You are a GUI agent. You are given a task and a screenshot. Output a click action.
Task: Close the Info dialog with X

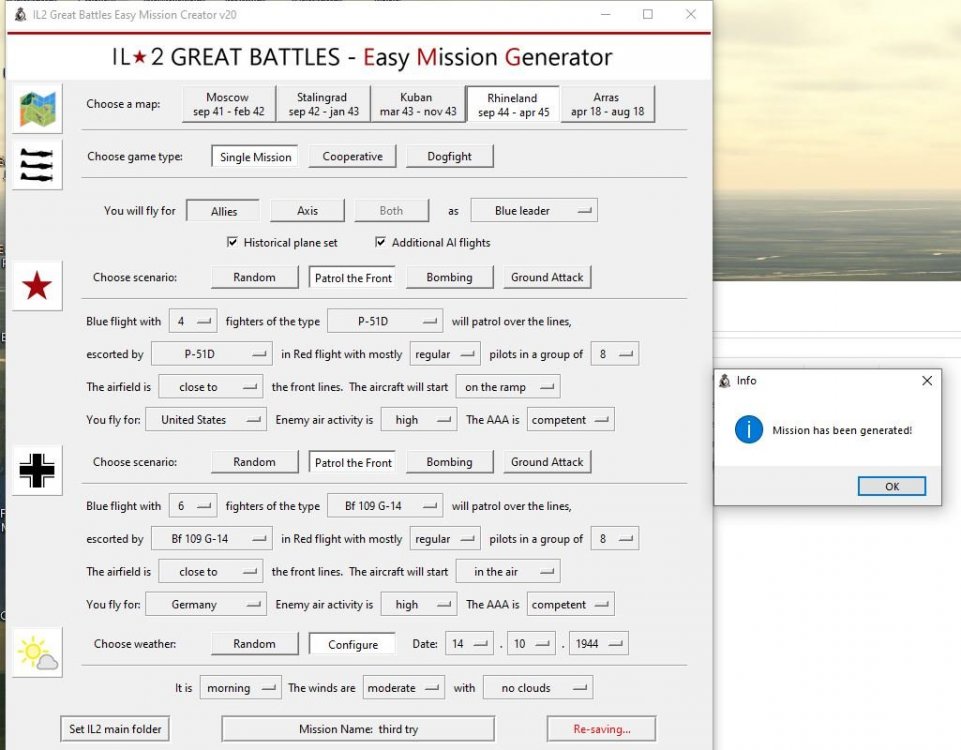pos(926,381)
